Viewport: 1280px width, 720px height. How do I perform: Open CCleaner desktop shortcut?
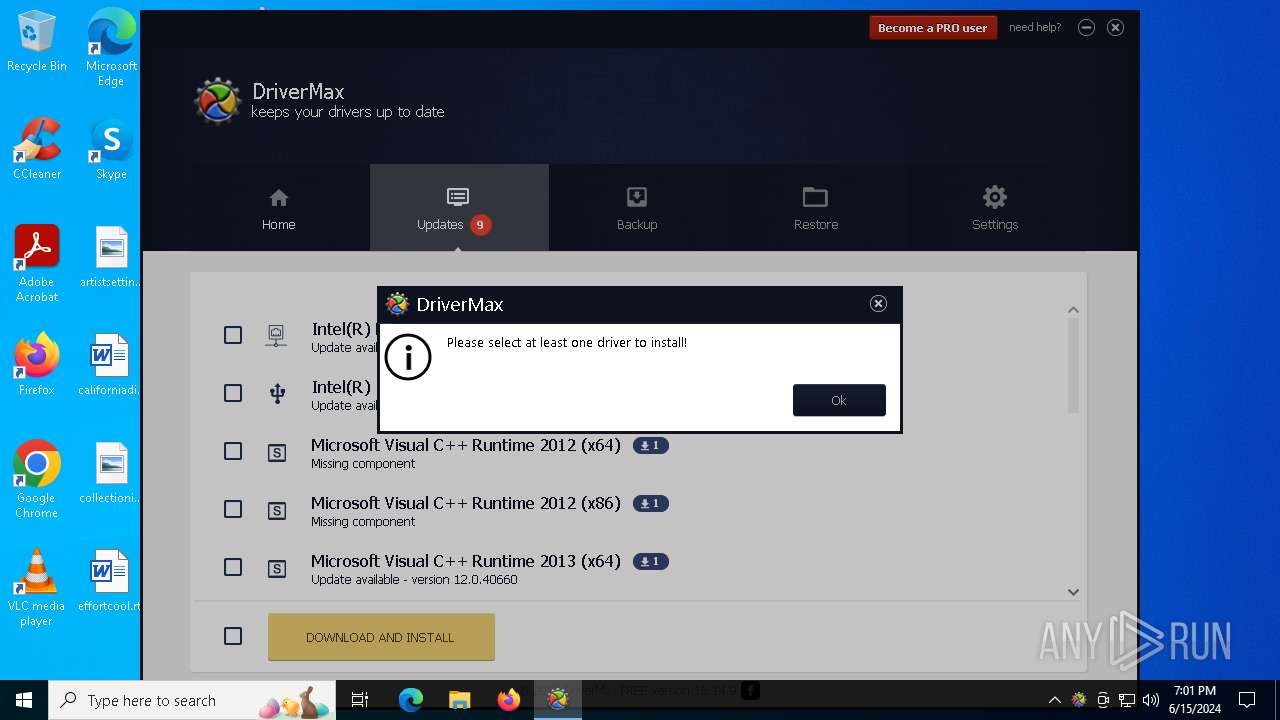[x=37, y=149]
